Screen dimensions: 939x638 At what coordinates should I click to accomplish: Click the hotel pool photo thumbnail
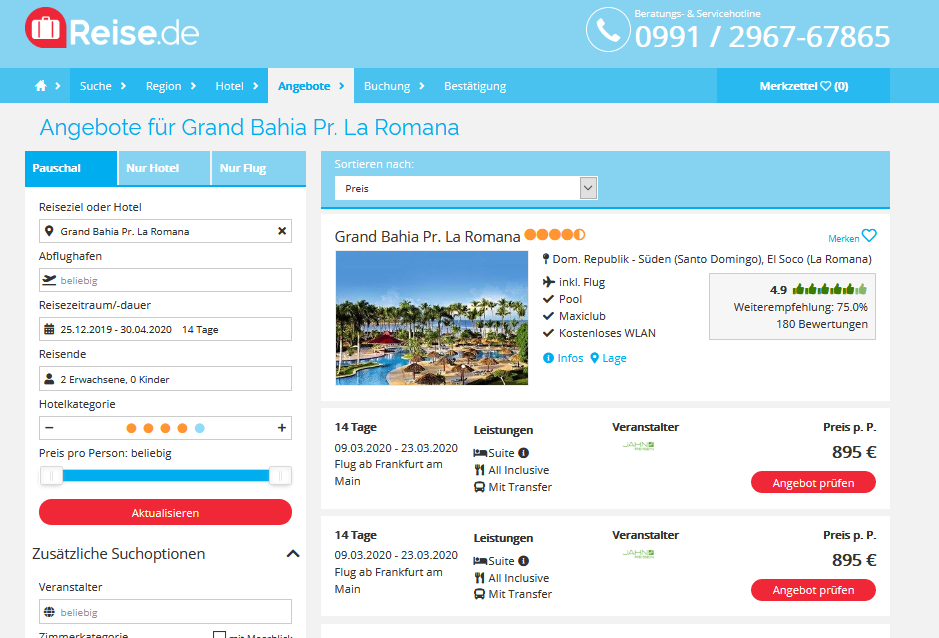pos(432,318)
